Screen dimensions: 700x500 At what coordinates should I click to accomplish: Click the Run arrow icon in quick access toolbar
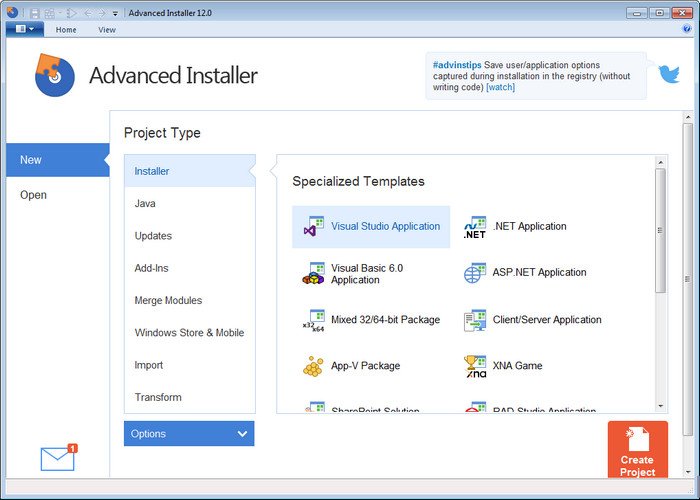coord(71,13)
